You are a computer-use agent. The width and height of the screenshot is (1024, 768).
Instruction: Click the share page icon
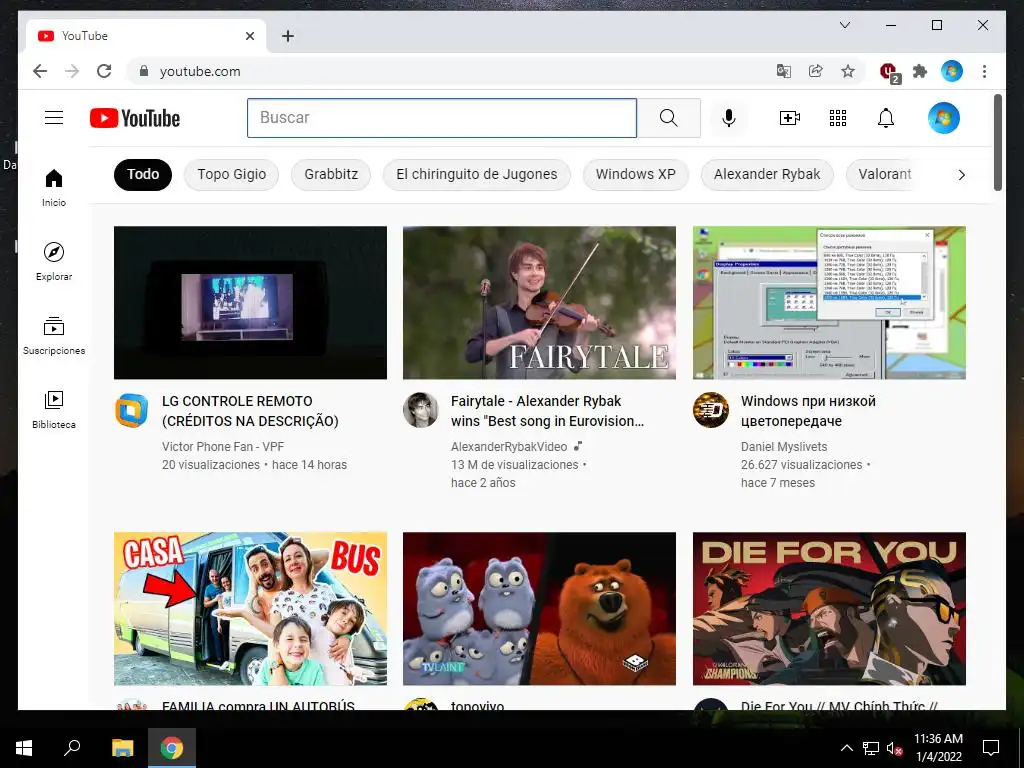pyautogui.click(x=816, y=71)
